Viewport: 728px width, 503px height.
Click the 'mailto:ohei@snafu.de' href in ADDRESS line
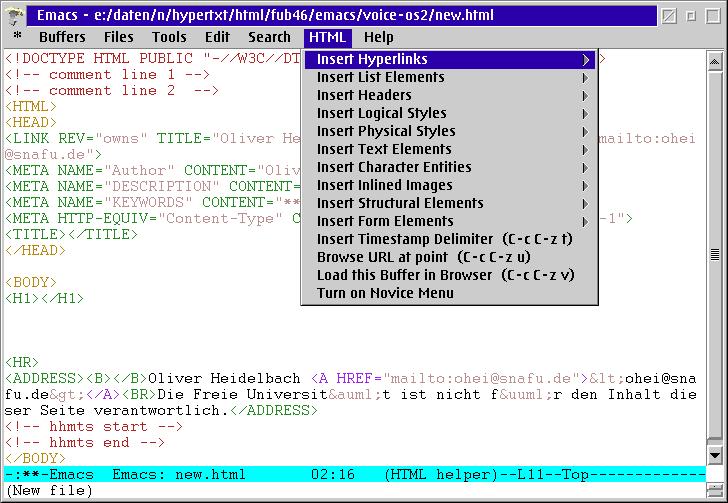tap(481, 379)
